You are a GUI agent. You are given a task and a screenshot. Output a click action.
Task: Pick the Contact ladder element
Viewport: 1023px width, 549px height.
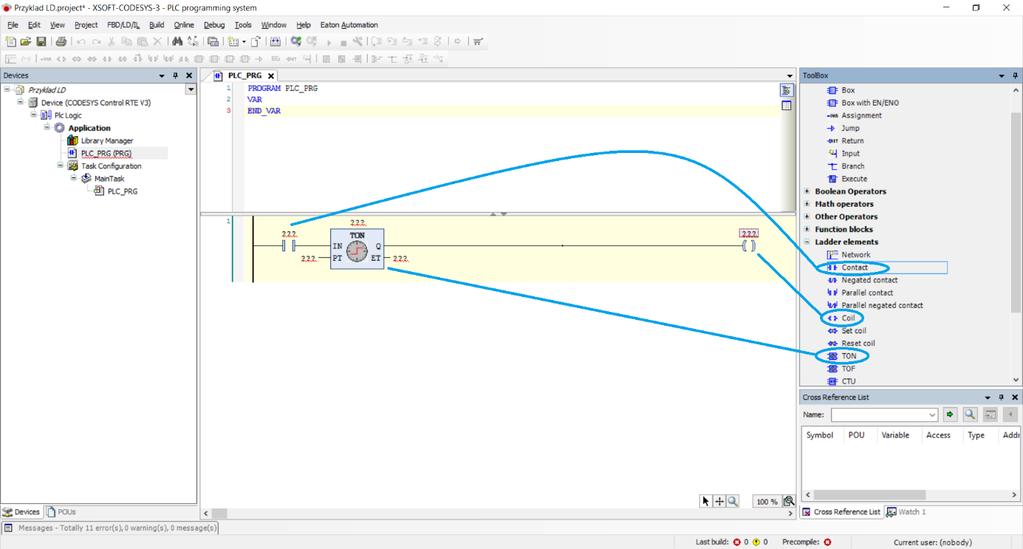(x=847, y=268)
